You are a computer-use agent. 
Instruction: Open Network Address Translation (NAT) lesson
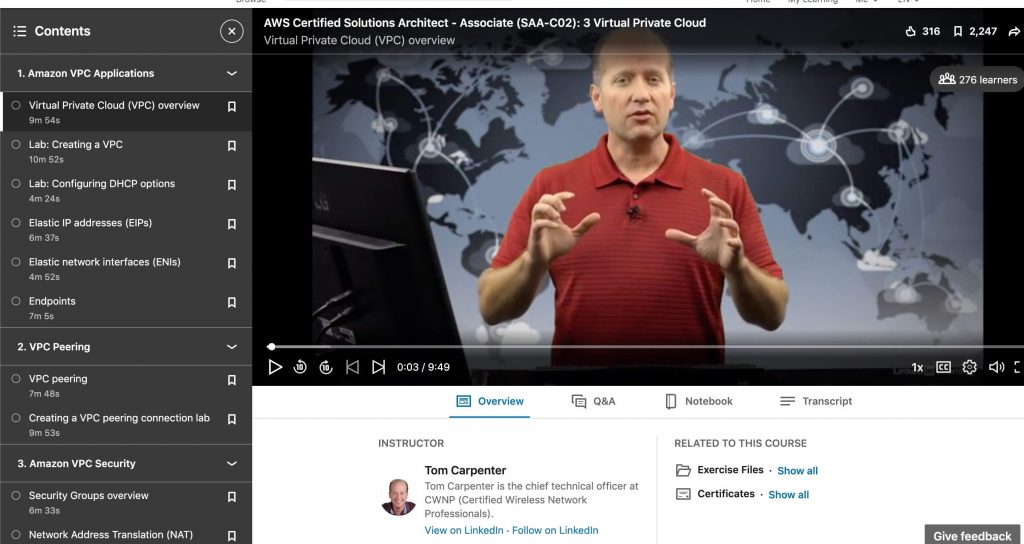pyautogui.click(x=111, y=535)
